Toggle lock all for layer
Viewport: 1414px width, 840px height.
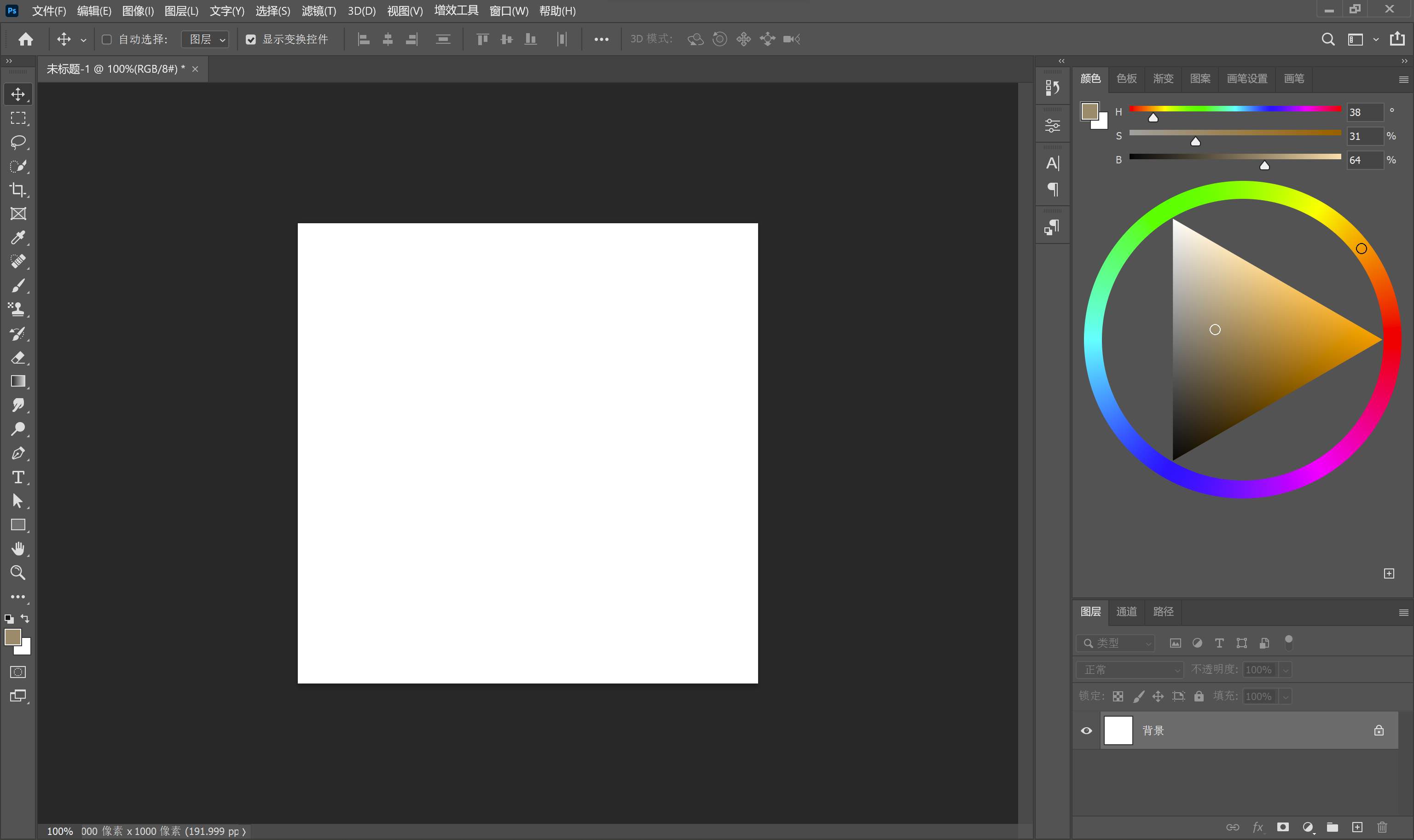coord(1199,696)
